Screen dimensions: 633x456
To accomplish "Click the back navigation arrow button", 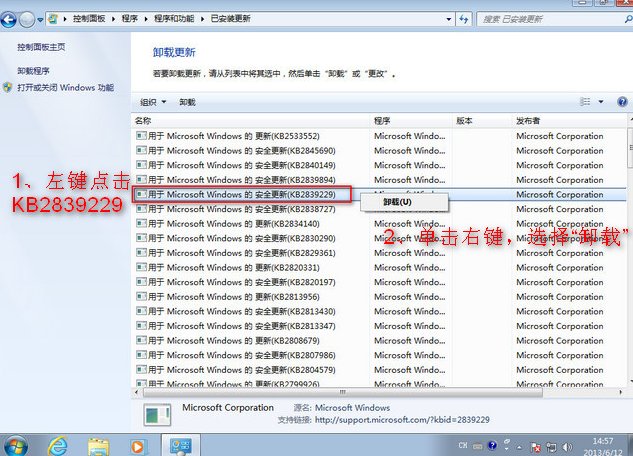I will 12,18.
